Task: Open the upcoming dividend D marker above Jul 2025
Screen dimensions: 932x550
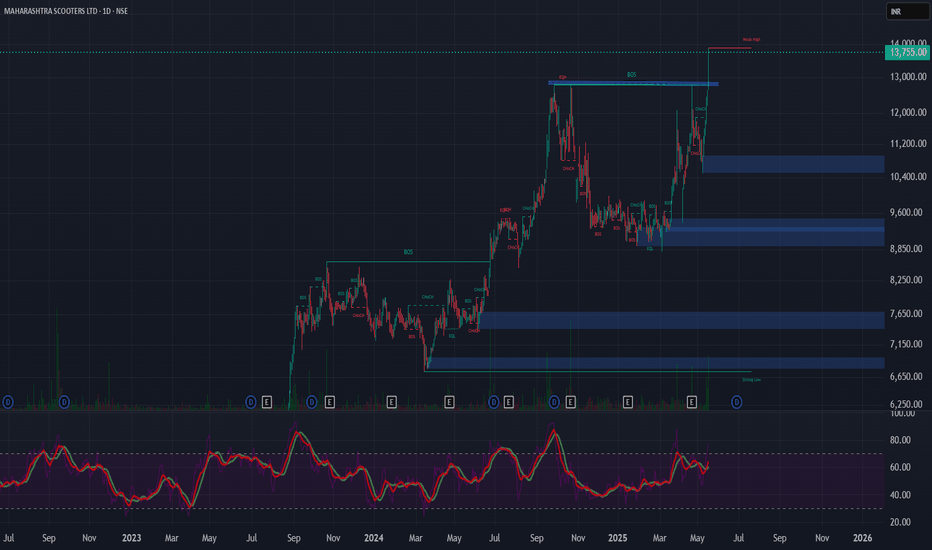Action: [x=736, y=403]
